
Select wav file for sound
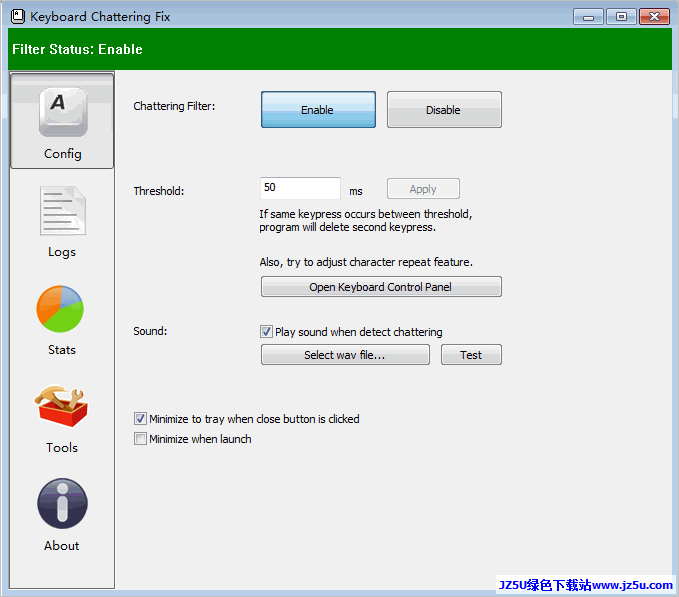(345, 355)
